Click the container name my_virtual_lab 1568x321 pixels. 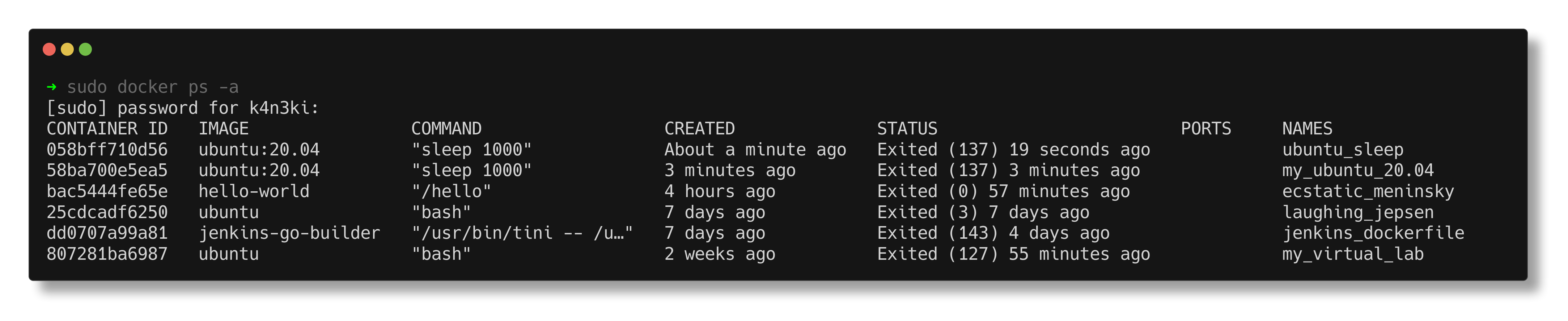(1352, 254)
